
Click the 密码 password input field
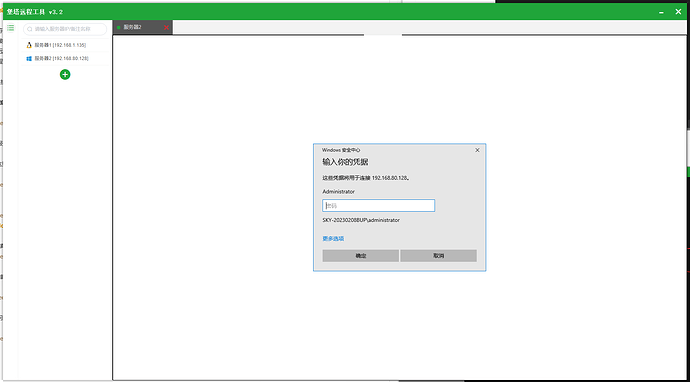pyautogui.click(x=378, y=206)
